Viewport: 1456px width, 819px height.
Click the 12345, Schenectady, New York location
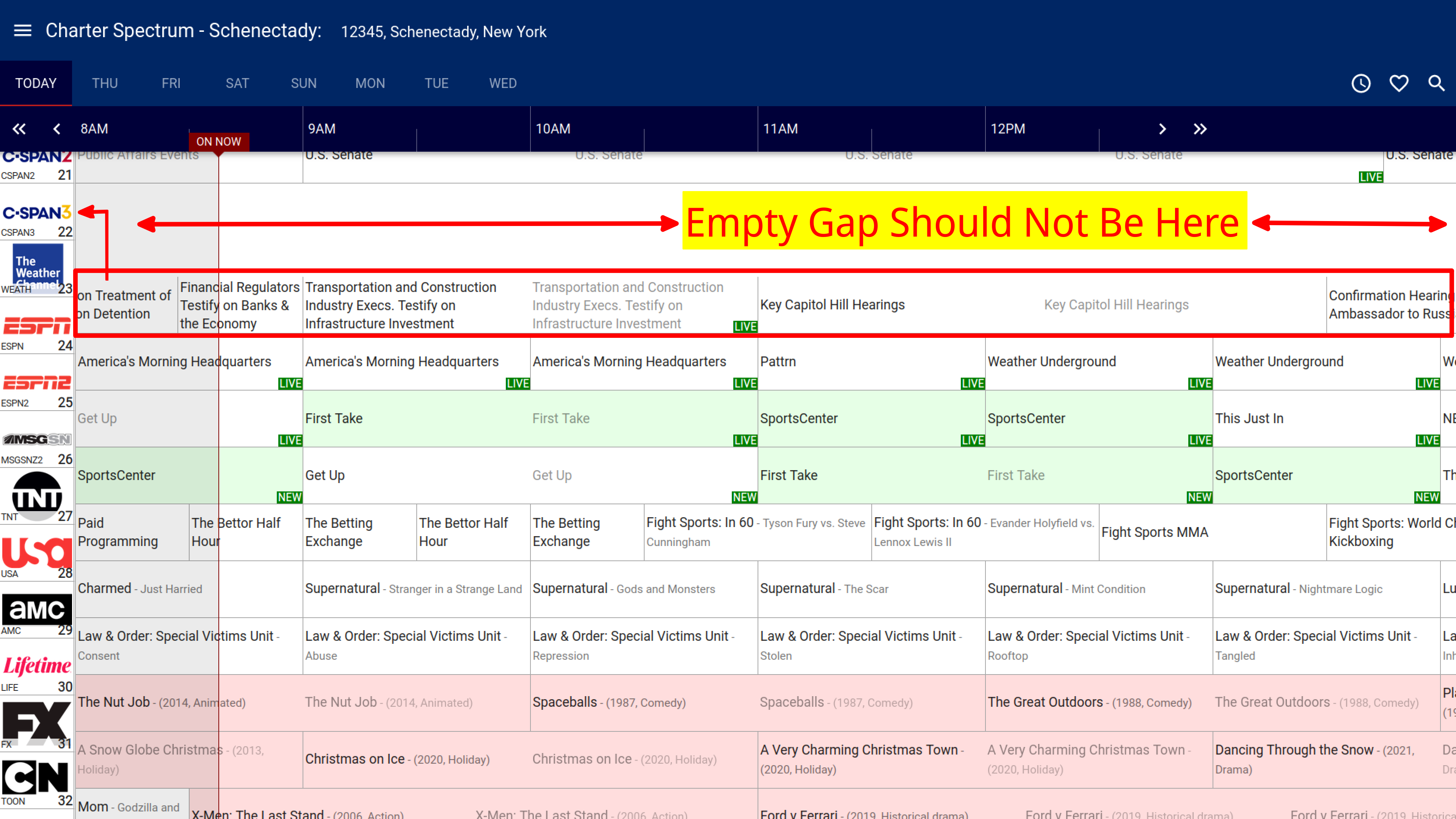click(444, 31)
